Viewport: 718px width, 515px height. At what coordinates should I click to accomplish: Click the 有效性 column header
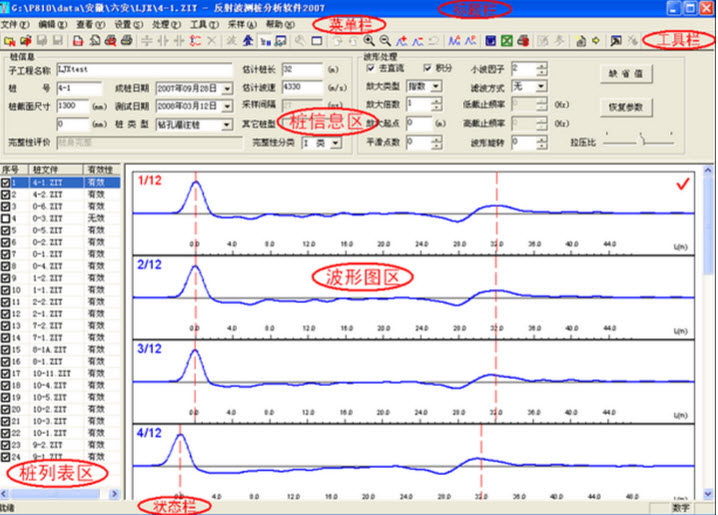(x=102, y=170)
